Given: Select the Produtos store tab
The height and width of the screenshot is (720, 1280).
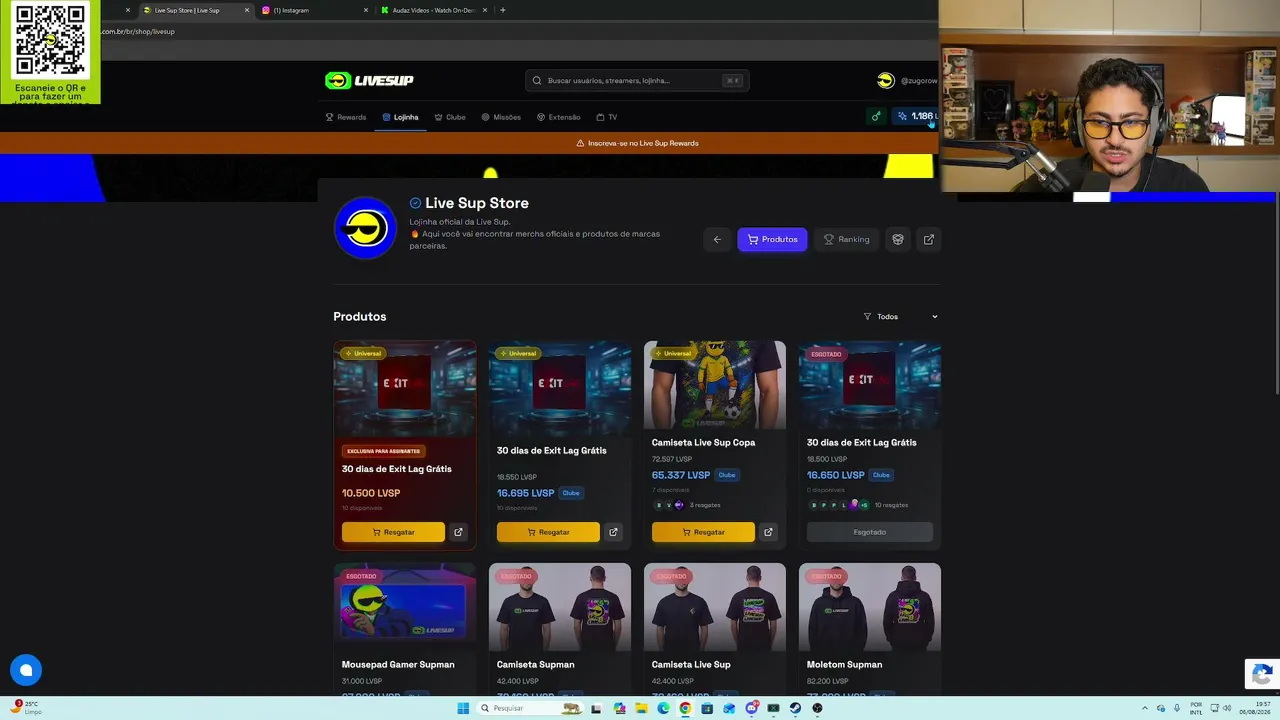Looking at the screenshot, I should click(772, 239).
